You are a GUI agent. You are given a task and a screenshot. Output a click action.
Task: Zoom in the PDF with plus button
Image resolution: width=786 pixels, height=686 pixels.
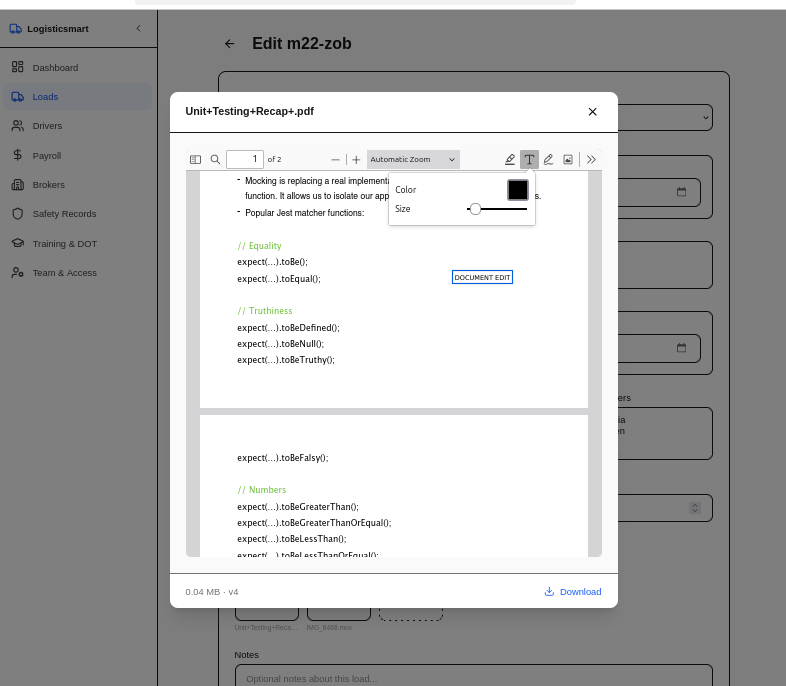tap(356, 160)
